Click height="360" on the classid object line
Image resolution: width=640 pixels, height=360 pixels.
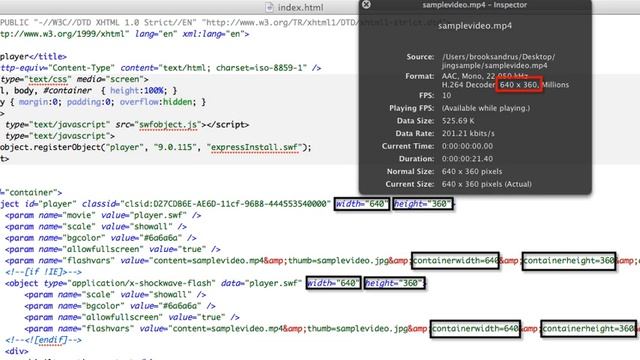click(423, 204)
